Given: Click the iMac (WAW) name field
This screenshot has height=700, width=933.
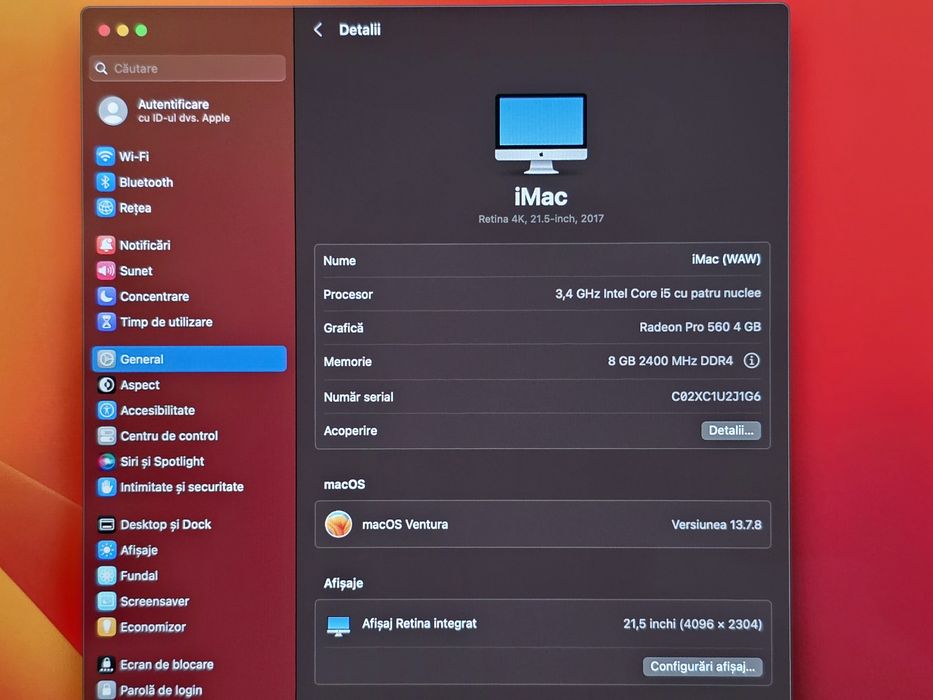Looking at the screenshot, I should 726,259.
